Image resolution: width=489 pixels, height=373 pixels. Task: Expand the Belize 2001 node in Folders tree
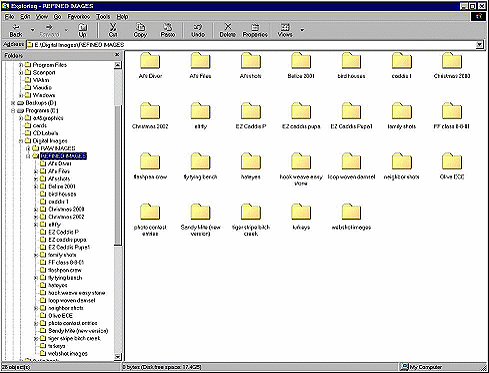(x=36, y=187)
